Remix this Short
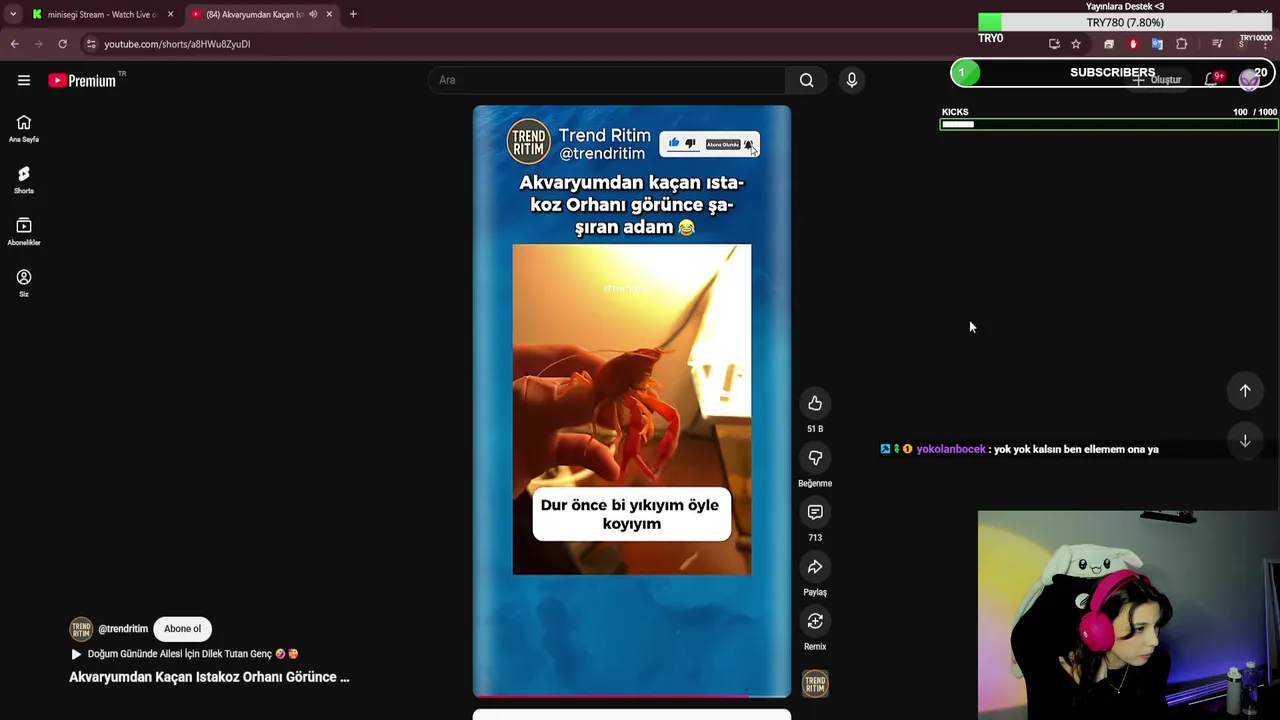 tap(815, 621)
